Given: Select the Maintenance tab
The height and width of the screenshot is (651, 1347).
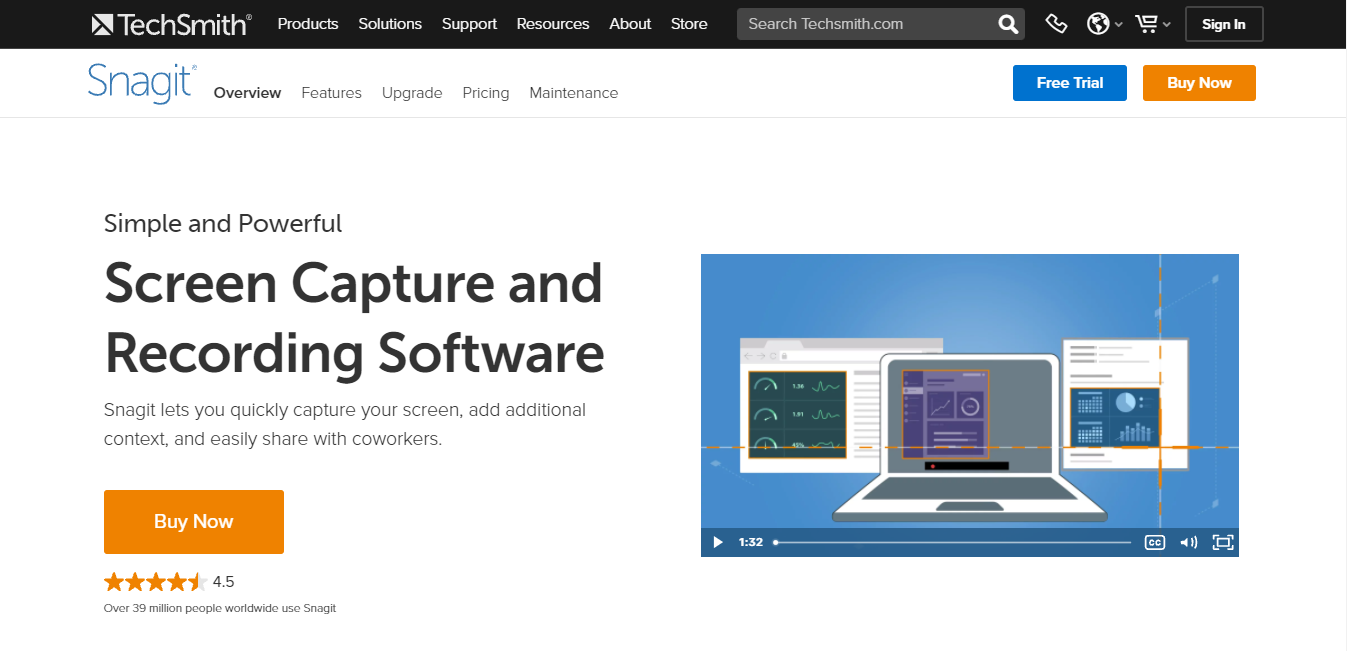Looking at the screenshot, I should 574,93.
